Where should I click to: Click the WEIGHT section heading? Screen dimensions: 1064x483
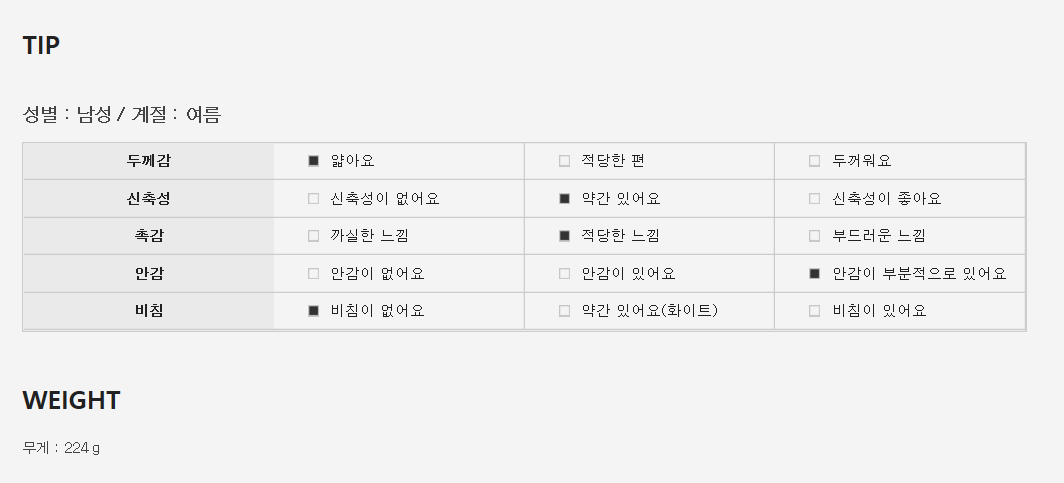71,400
